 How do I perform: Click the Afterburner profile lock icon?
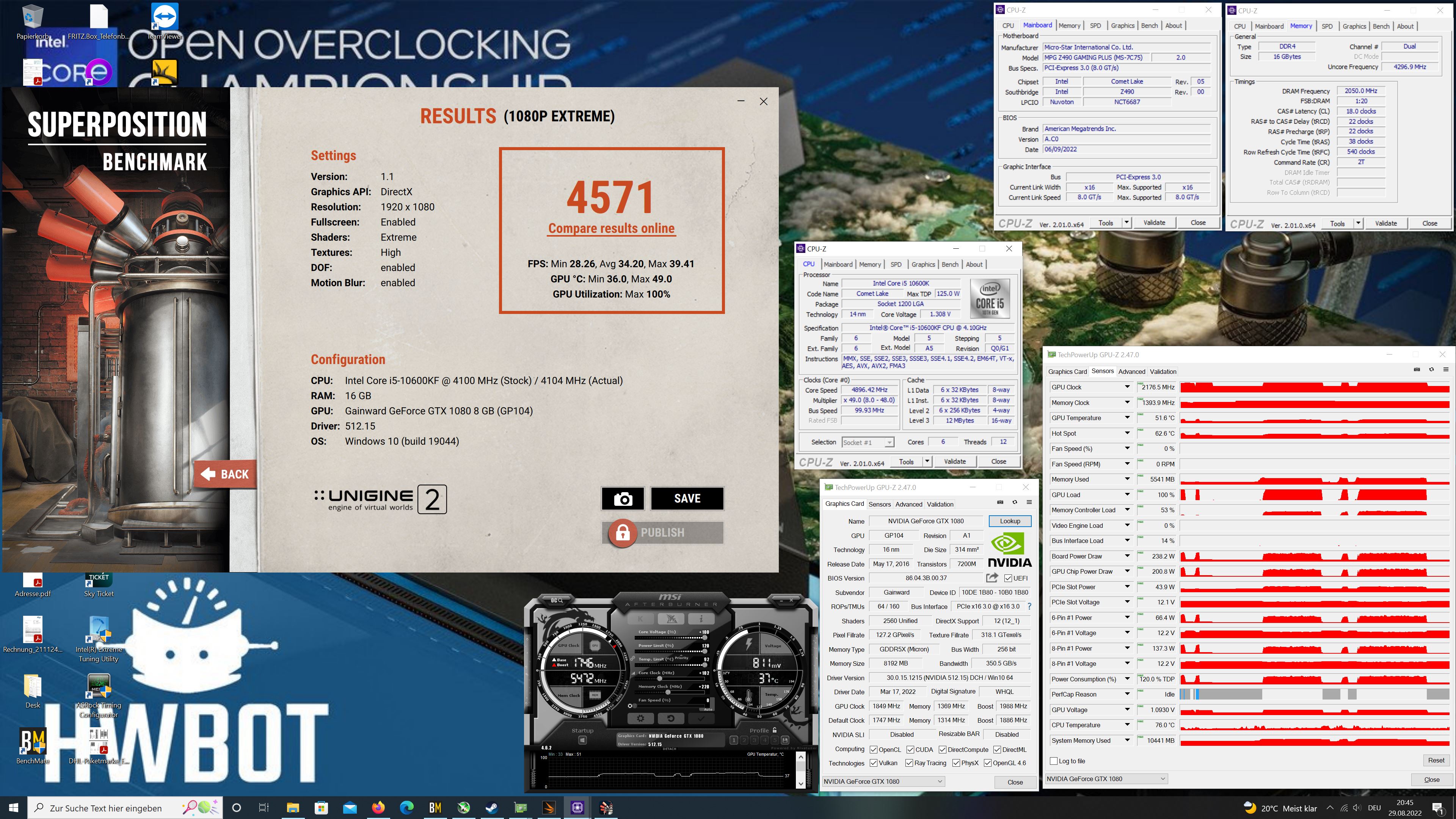[x=774, y=730]
